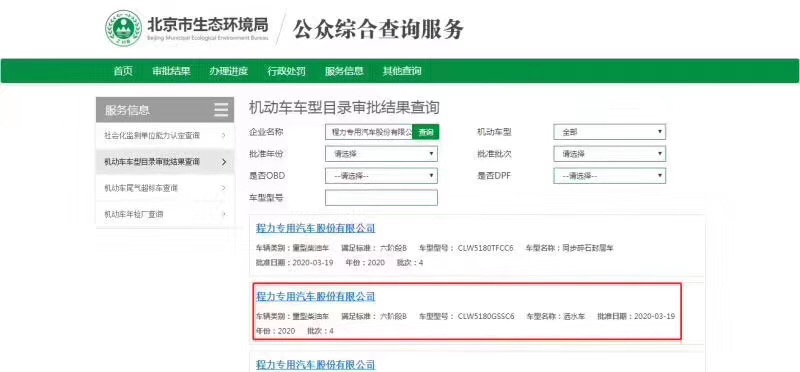Click chevron next to 机动车车型目录审批结果查询

pyautogui.click(x=224, y=162)
